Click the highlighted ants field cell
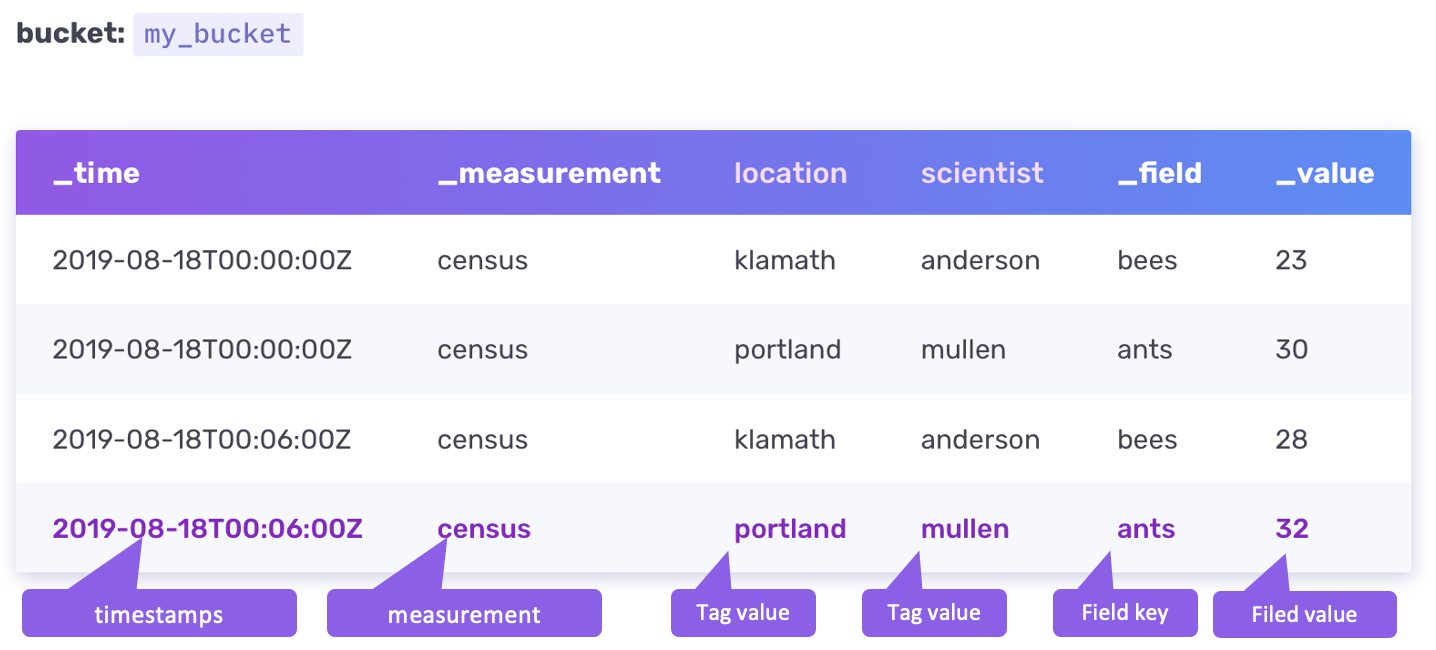 coord(1146,528)
